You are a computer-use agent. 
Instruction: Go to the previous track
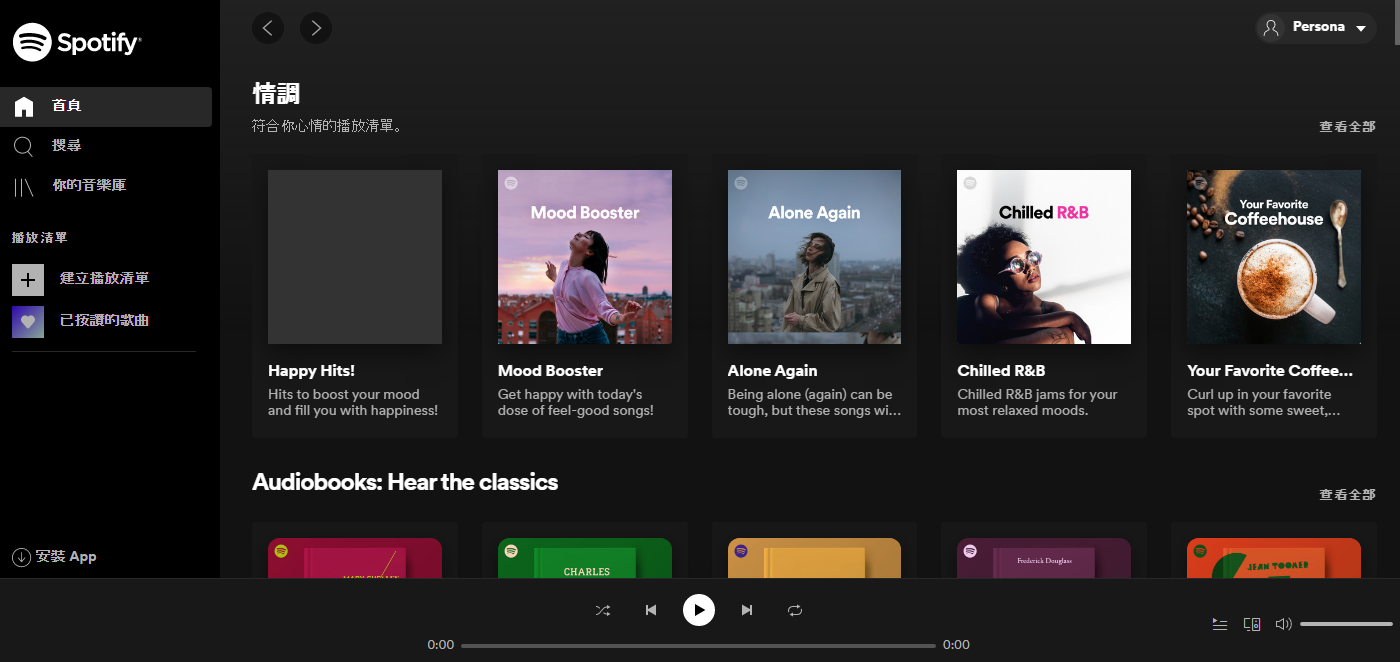(651, 610)
